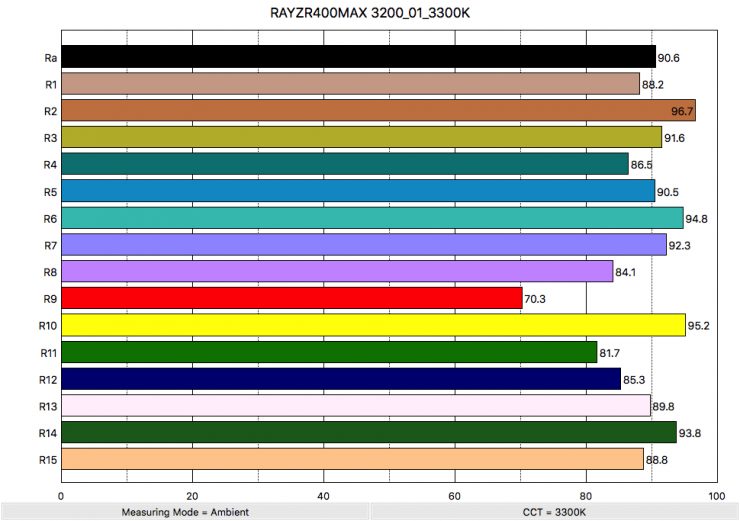
Task: Select the olive R3 bar
Action: pos(361,137)
